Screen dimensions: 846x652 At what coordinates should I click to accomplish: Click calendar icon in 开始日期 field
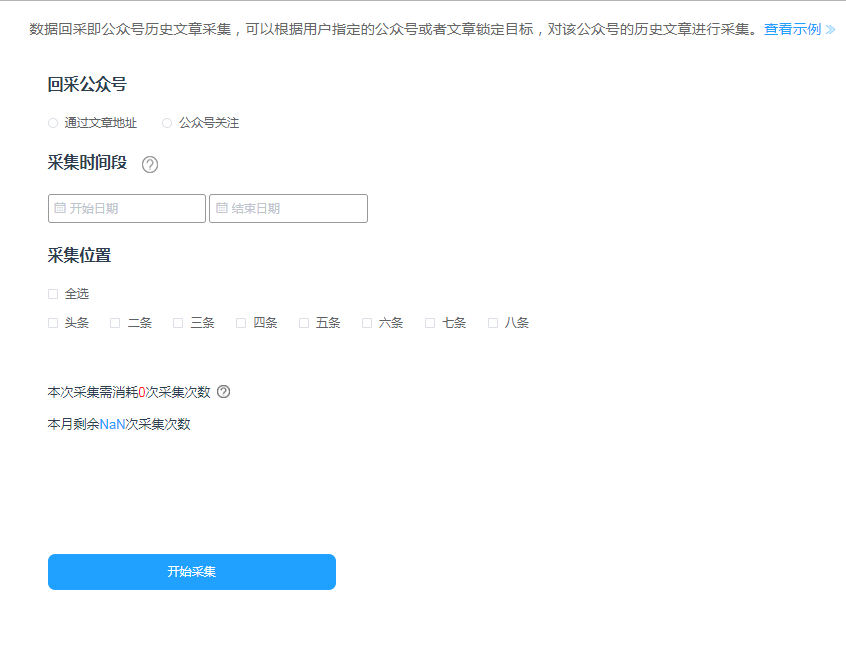pos(60,208)
